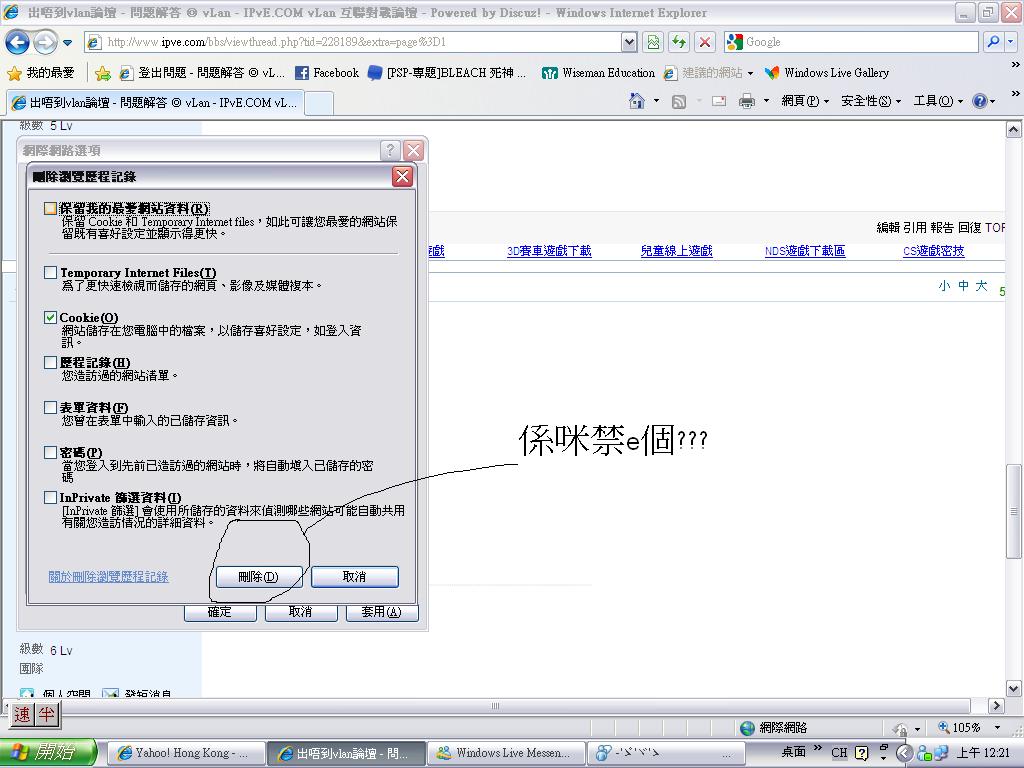Click the IE Back navigation button

tap(18, 42)
